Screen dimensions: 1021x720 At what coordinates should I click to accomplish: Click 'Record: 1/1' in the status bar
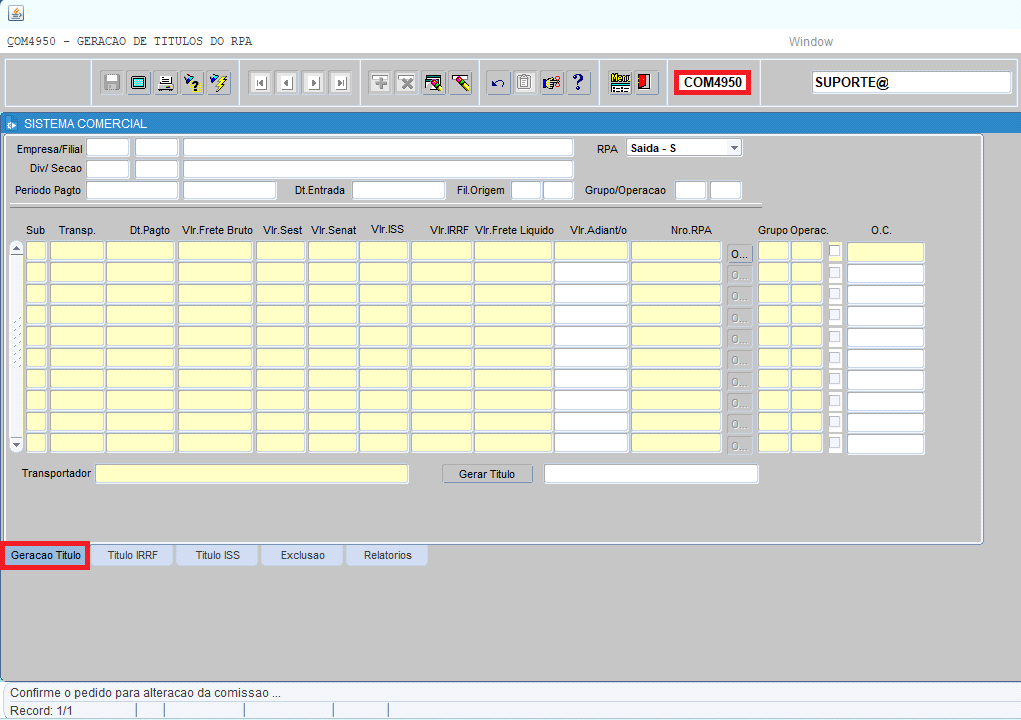coord(41,711)
